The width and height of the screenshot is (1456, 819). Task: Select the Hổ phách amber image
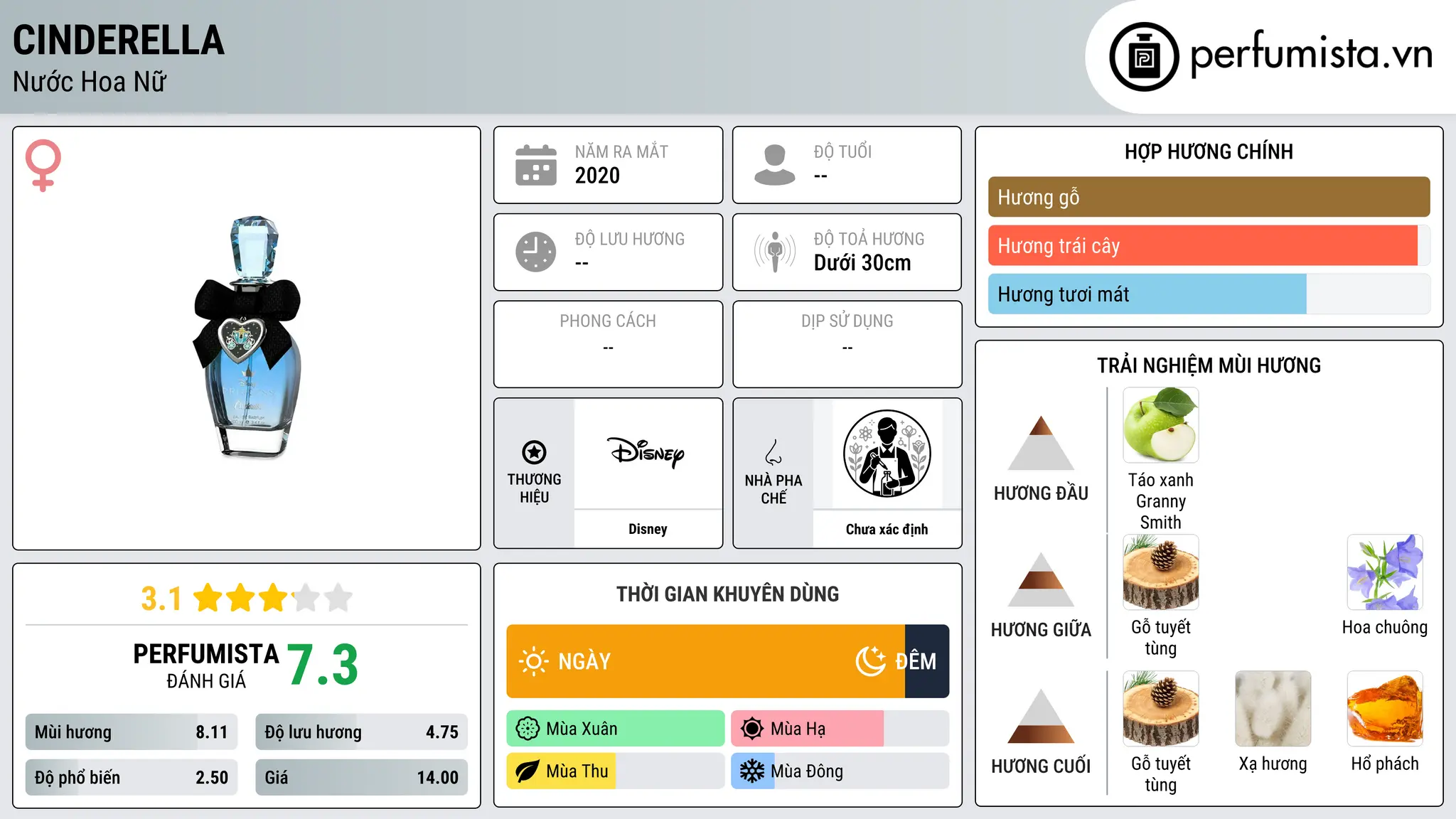[x=1385, y=709]
